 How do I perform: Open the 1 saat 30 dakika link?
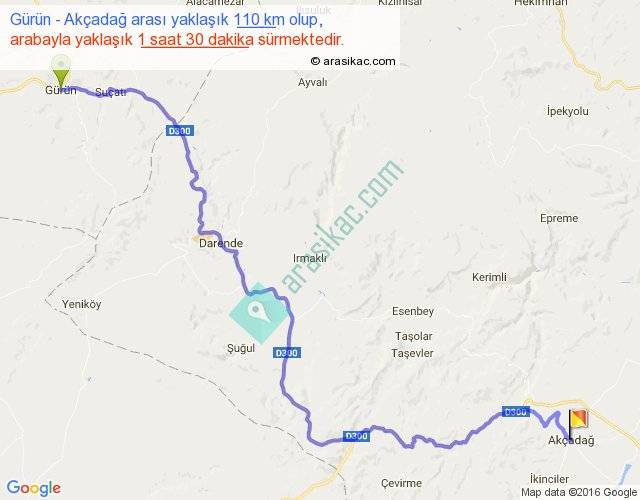click(196, 40)
